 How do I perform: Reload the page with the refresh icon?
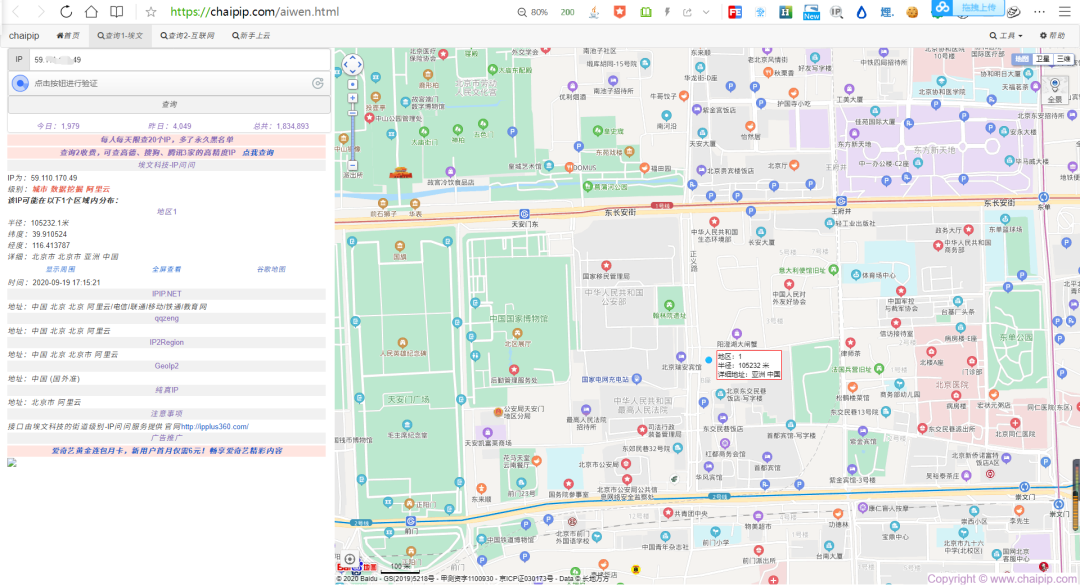tap(65, 12)
